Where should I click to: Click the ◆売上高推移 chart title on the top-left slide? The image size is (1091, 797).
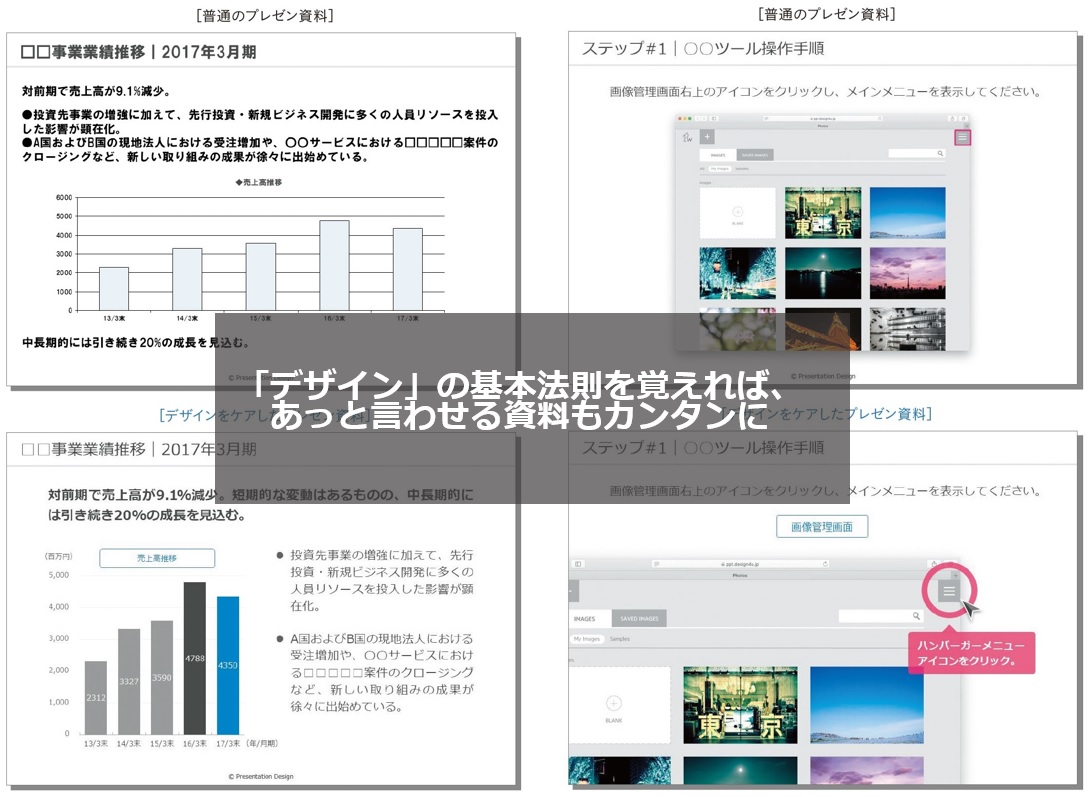point(259,182)
